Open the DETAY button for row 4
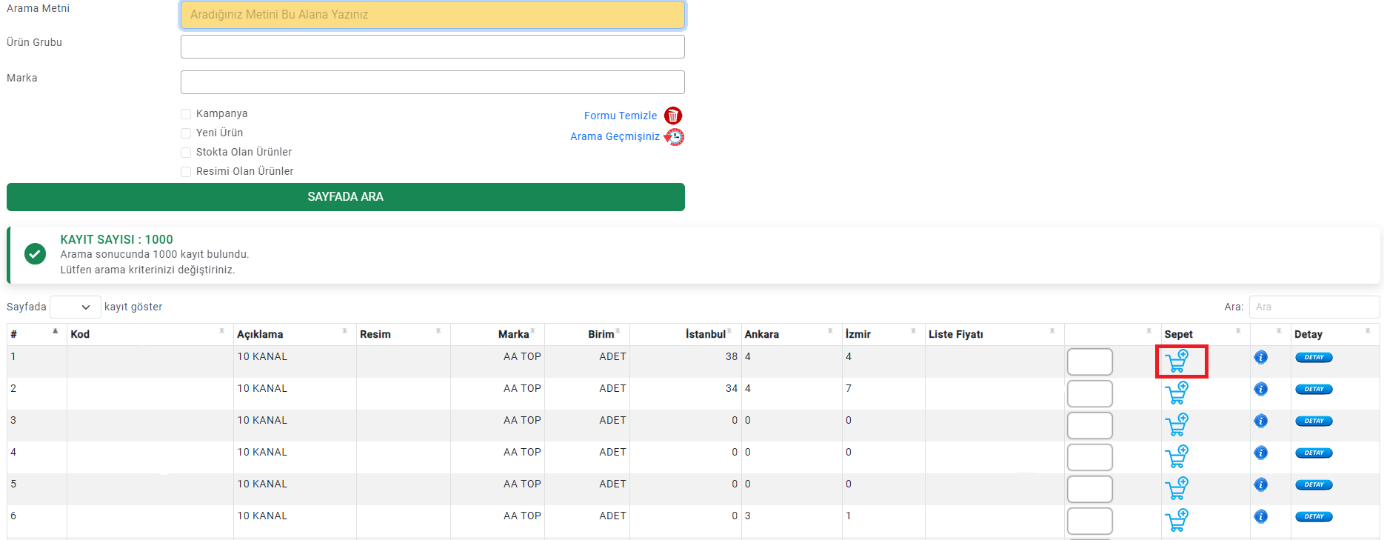The width and height of the screenshot is (1384, 540). click(x=1313, y=453)
